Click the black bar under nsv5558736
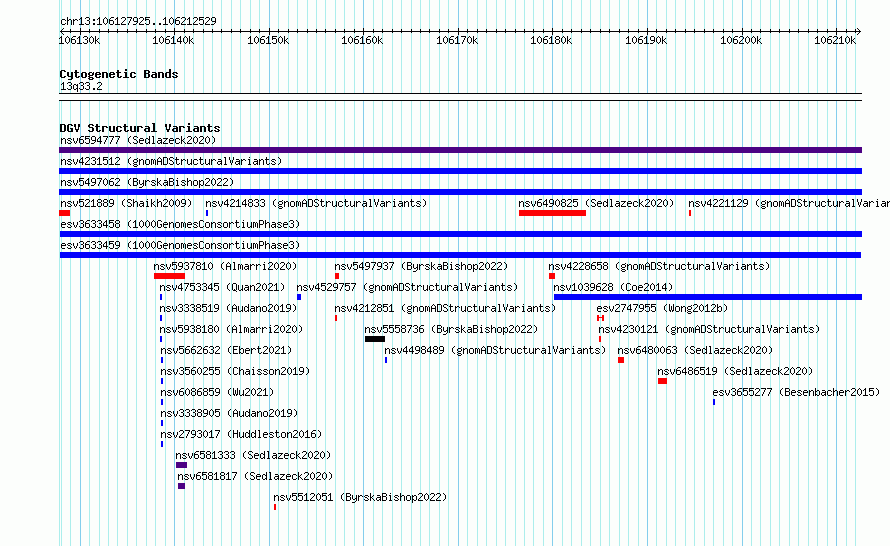This screenshot has height=546, width=890. click(x=375, y=339)
